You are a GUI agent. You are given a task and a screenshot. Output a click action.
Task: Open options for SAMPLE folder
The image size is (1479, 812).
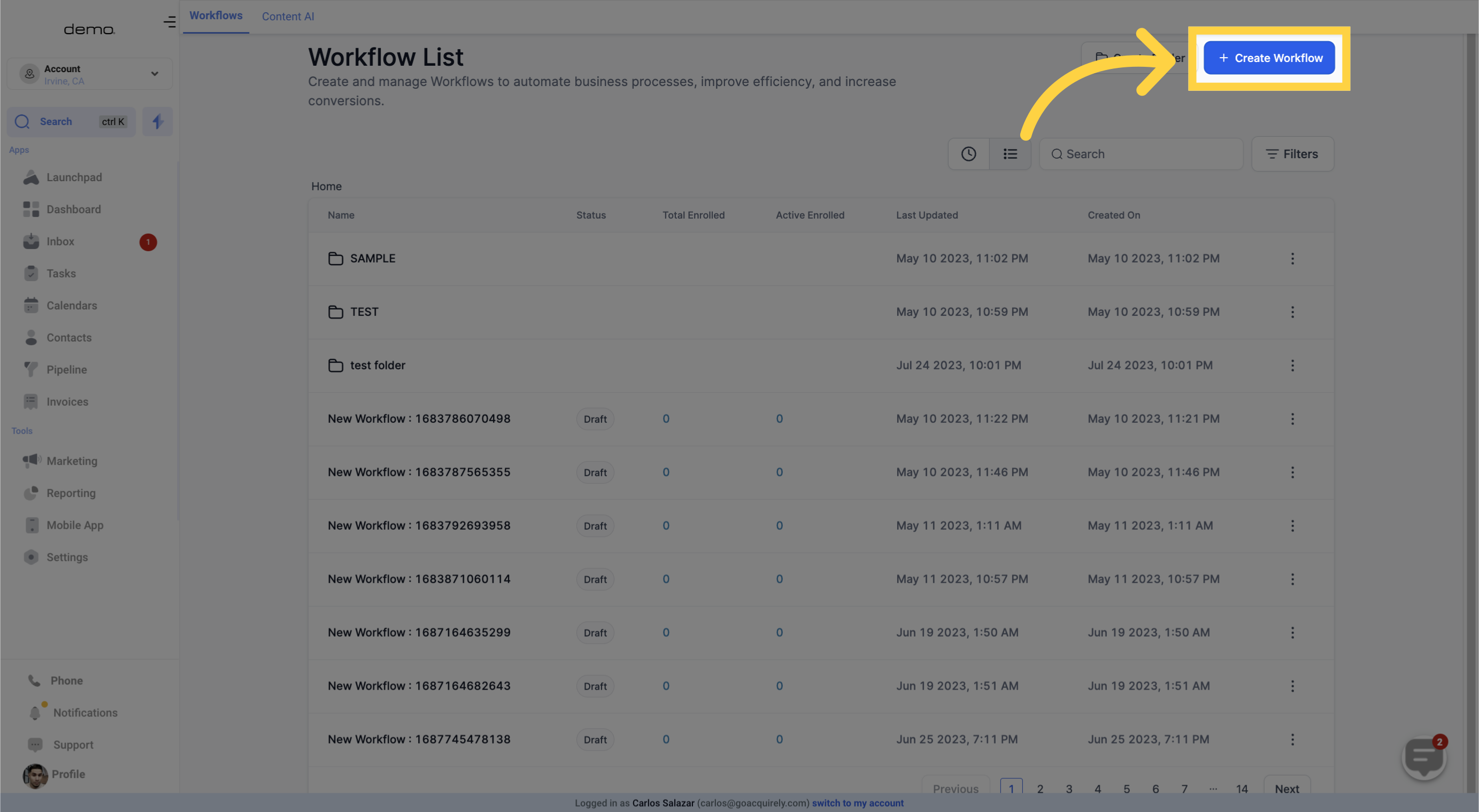coord(1292,258)
